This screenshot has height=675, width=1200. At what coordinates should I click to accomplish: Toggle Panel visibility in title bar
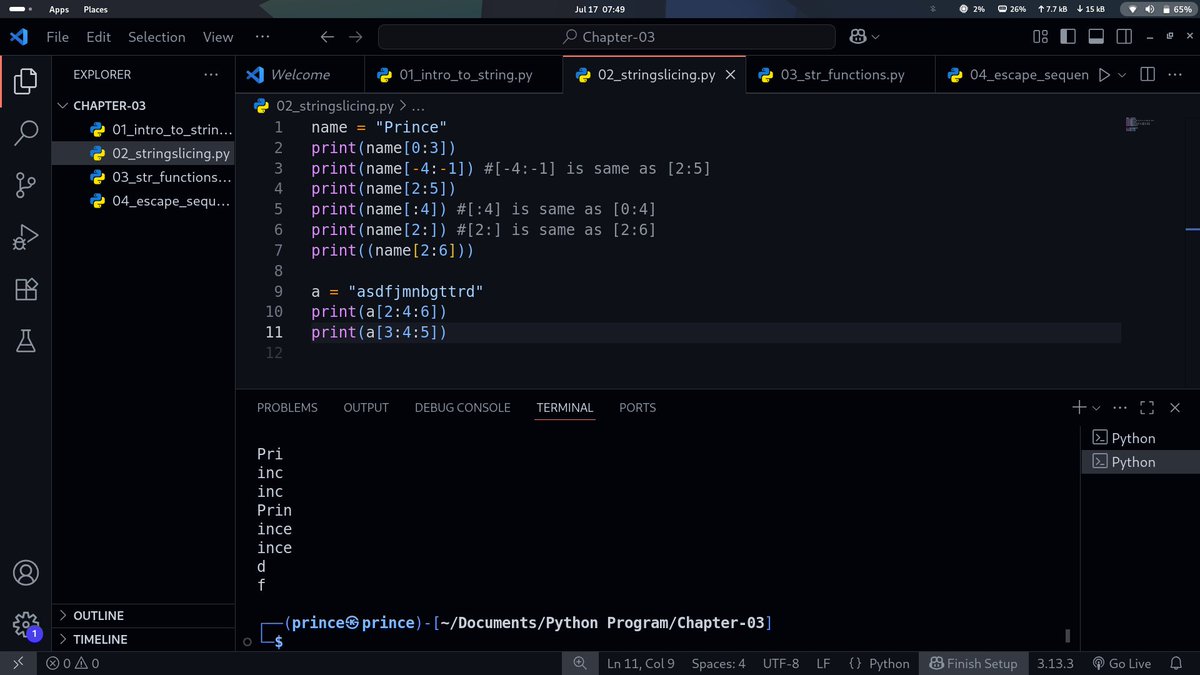pyautogui.click(x=1095, y=37)
